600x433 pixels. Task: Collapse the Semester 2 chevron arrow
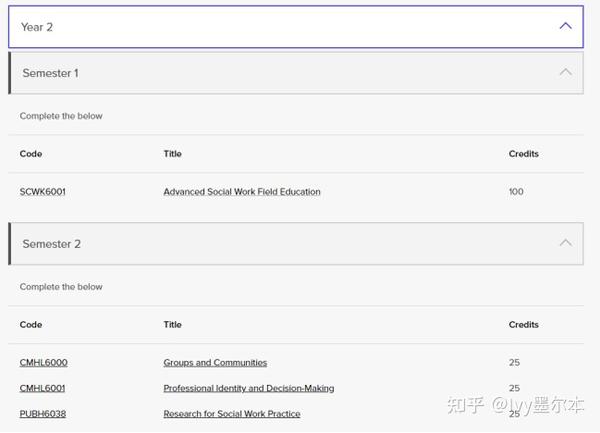[x=565, y=243]
